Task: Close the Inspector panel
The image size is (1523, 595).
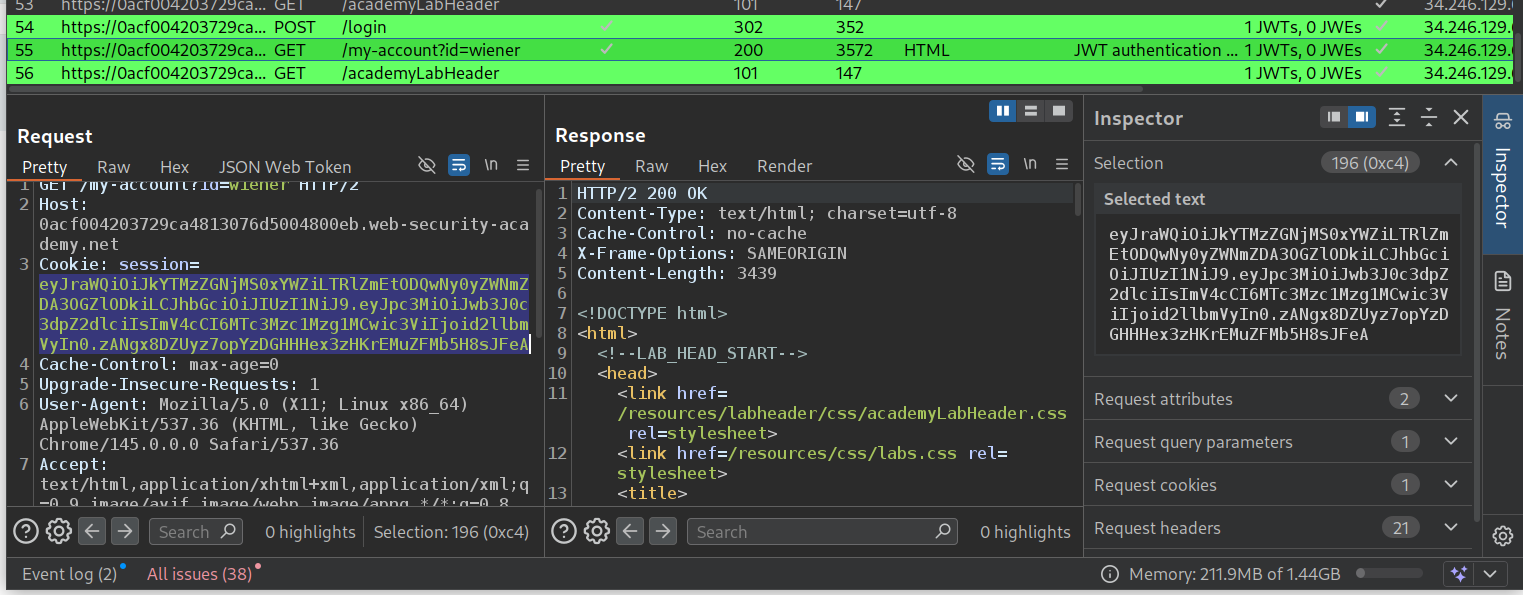Action: click(x=1461, y=118)
